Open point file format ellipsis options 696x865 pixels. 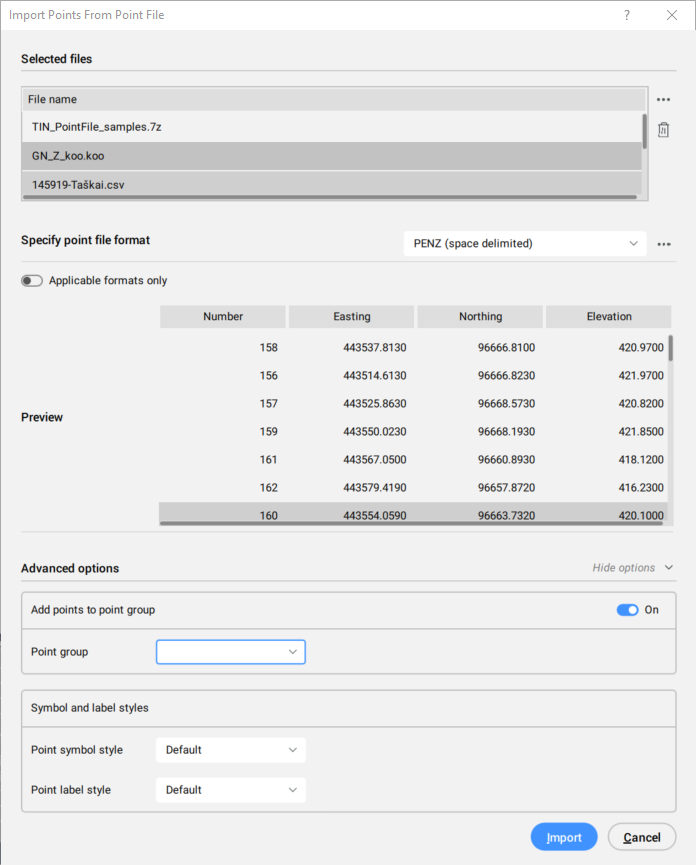(x=663, y=244)
